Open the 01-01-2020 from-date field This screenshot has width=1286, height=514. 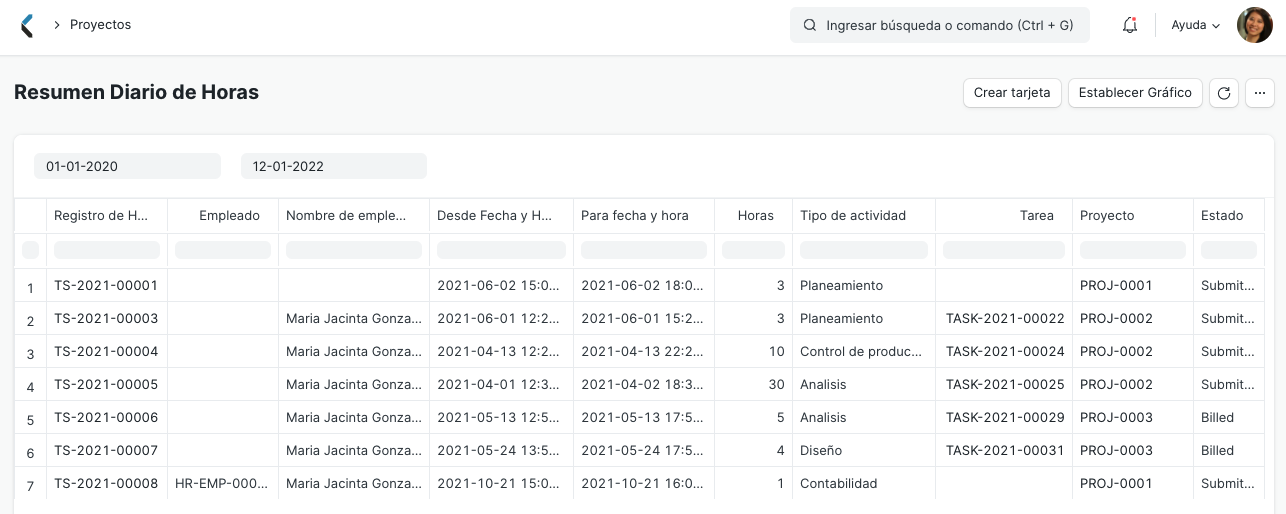[127, 166]
